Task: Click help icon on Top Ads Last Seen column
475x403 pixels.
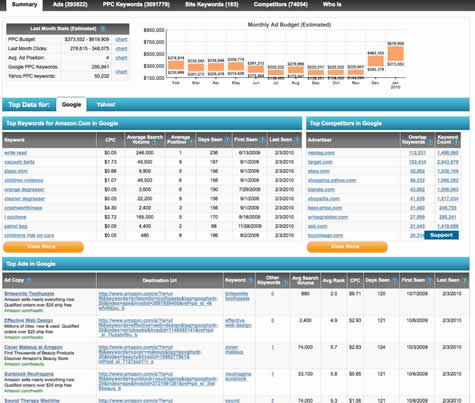Action: point(464,280)
